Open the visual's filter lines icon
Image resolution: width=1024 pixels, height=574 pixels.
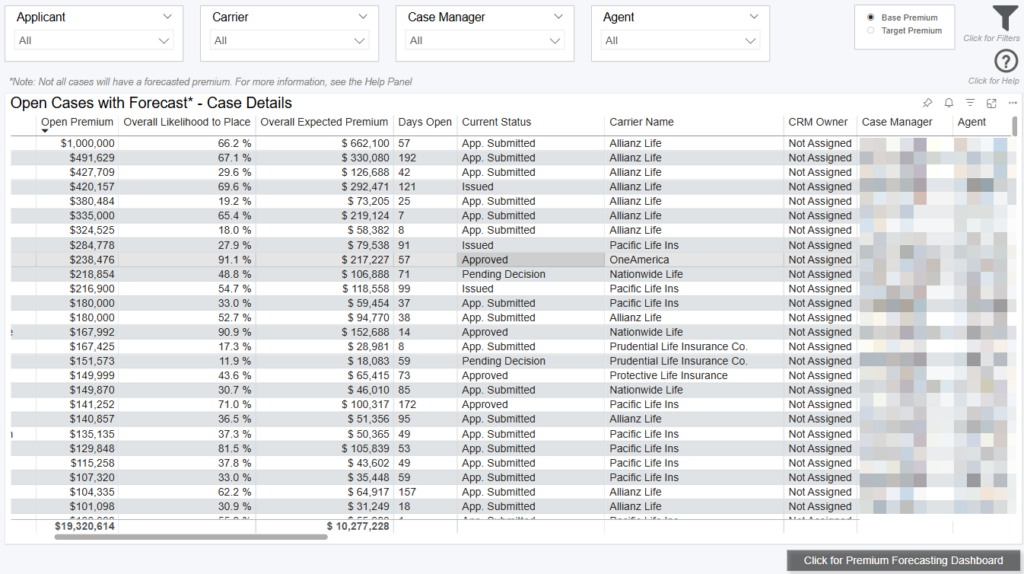point(970,103)
